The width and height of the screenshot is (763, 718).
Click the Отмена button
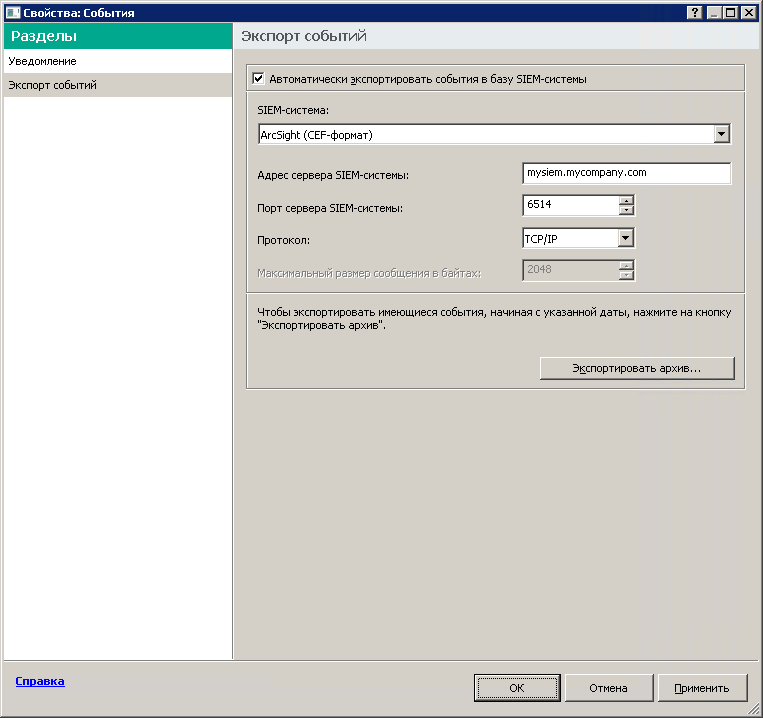pos(608,688)
